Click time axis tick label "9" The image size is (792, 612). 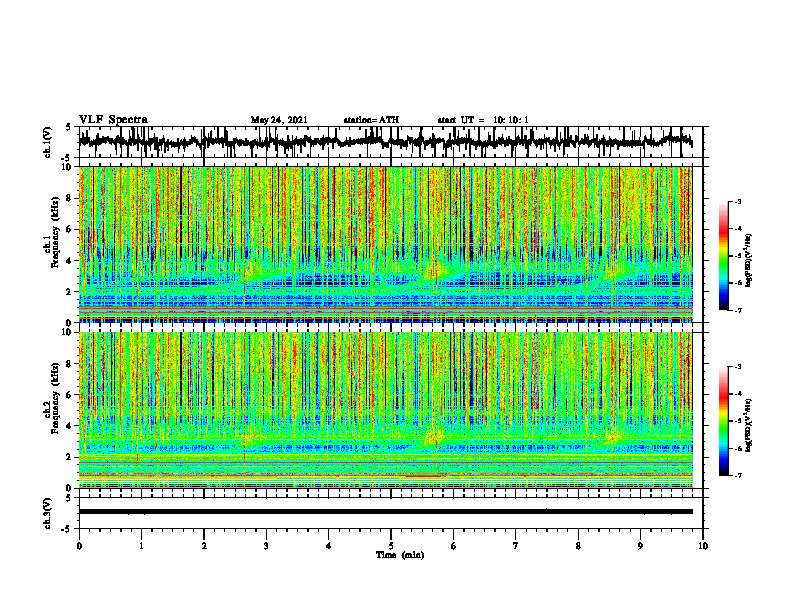(640, 546)
